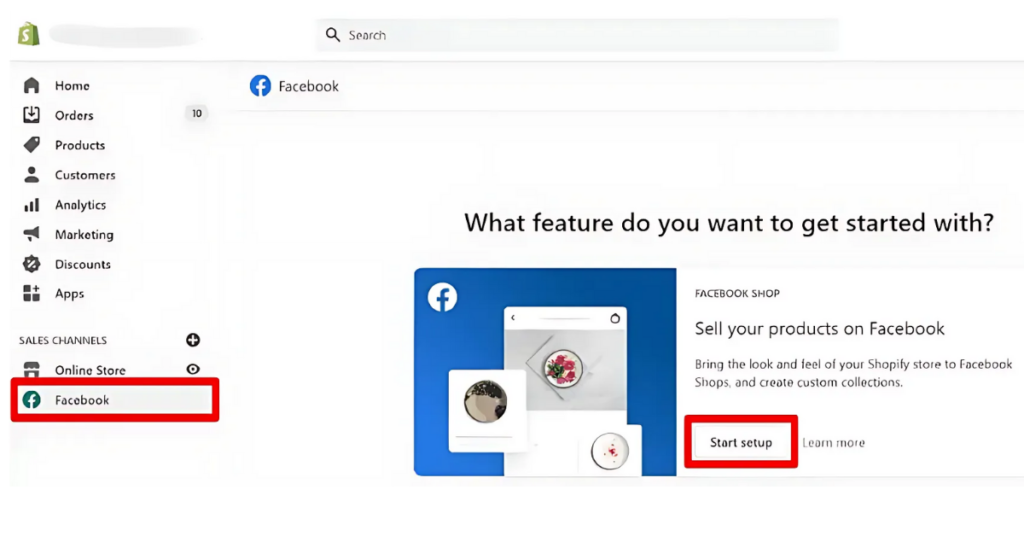Open Online Store channel
Image resolution: width=1024 pixels, height=536 pixels.
(89, 370)
